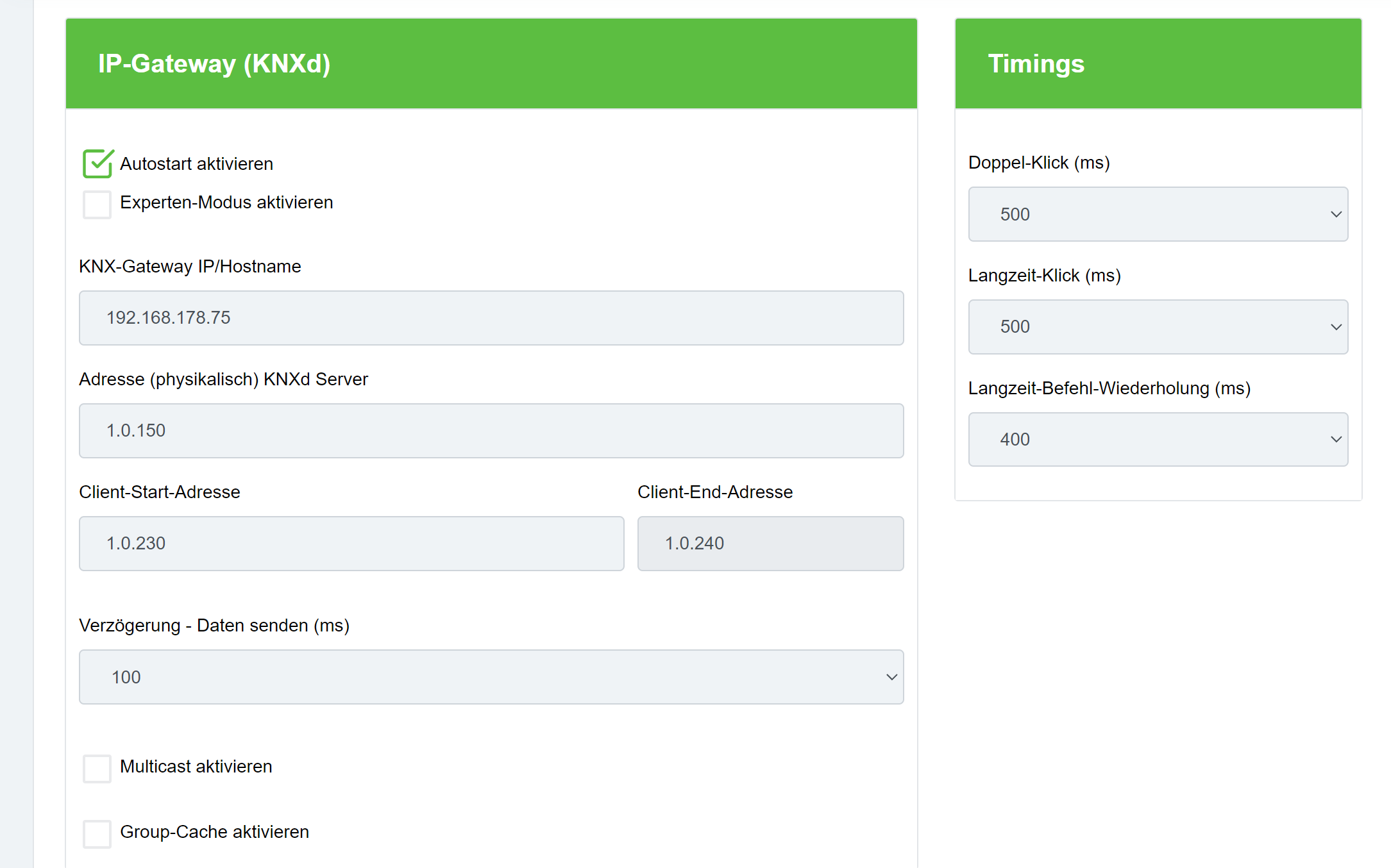Open Langzeit-Klick (ms) dropdown
This screenshot has width=1391, height=868.
[x=1157, y=327]
